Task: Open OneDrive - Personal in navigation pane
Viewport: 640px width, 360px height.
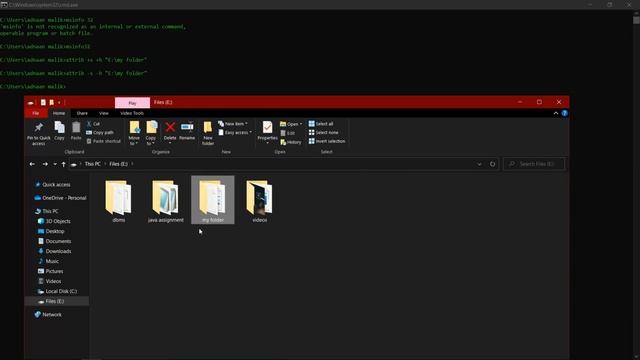Action: point(60,198)
